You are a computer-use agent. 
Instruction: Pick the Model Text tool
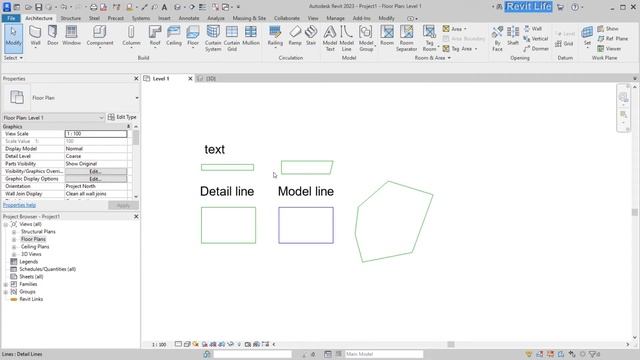(330, 38)
